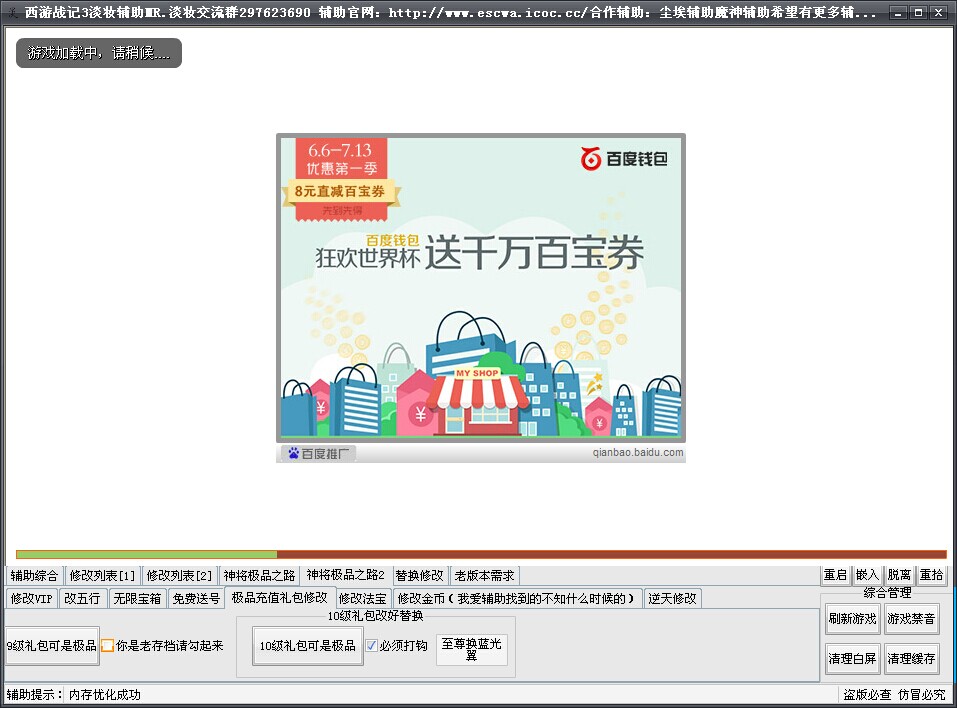Open the qianbao.baidu.com link
The height and width of the screenshot is (708, 957).
pos(638,452)
